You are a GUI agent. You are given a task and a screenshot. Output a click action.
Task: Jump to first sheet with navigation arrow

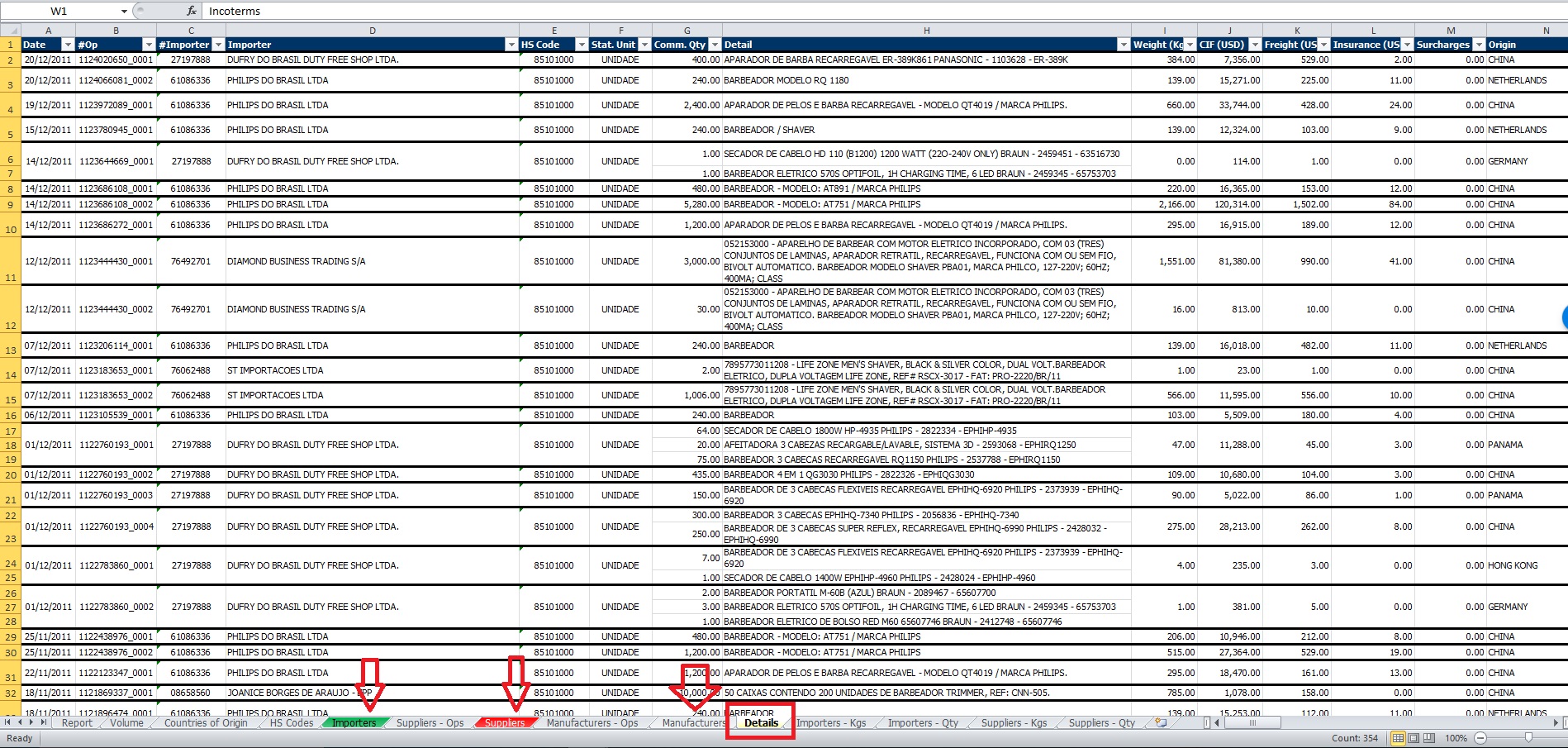(x=9, y=723)
